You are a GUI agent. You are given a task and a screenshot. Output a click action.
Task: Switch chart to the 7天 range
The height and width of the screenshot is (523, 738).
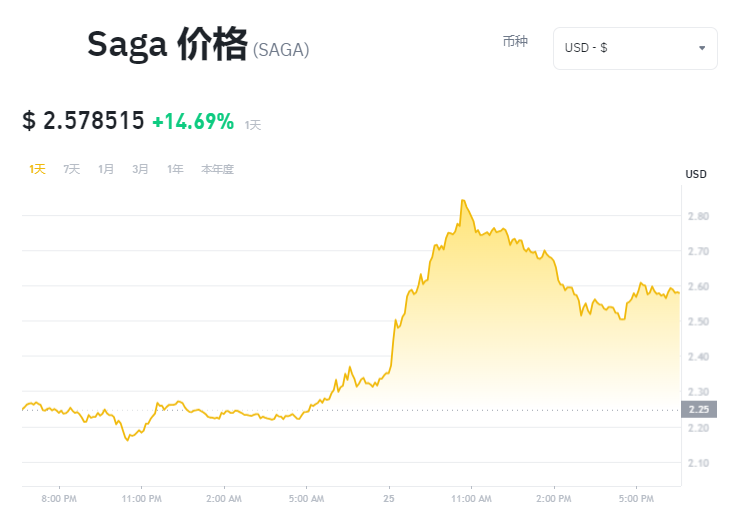point(72,169)
